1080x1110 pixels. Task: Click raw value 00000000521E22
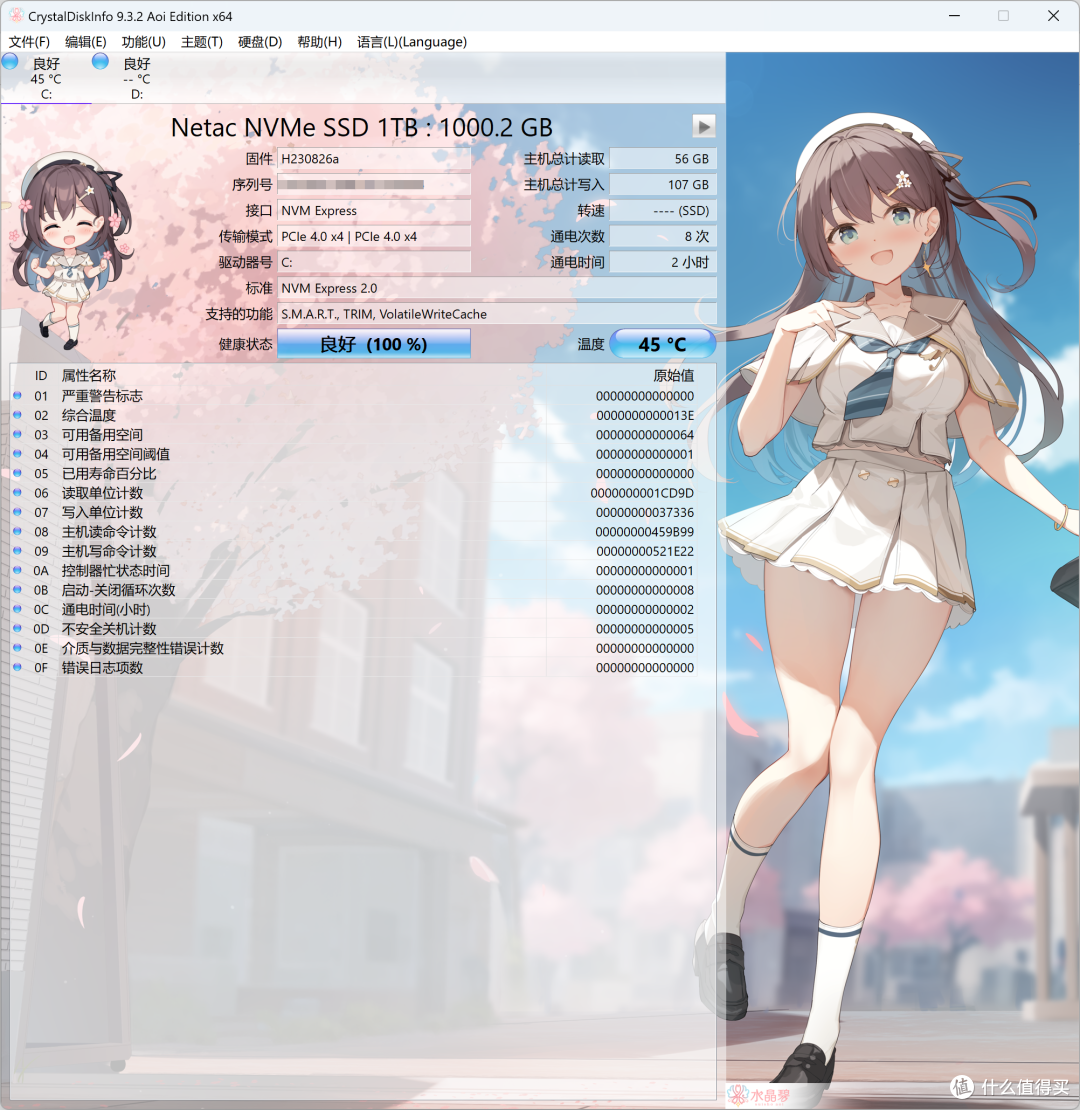[x=645, y=551]
